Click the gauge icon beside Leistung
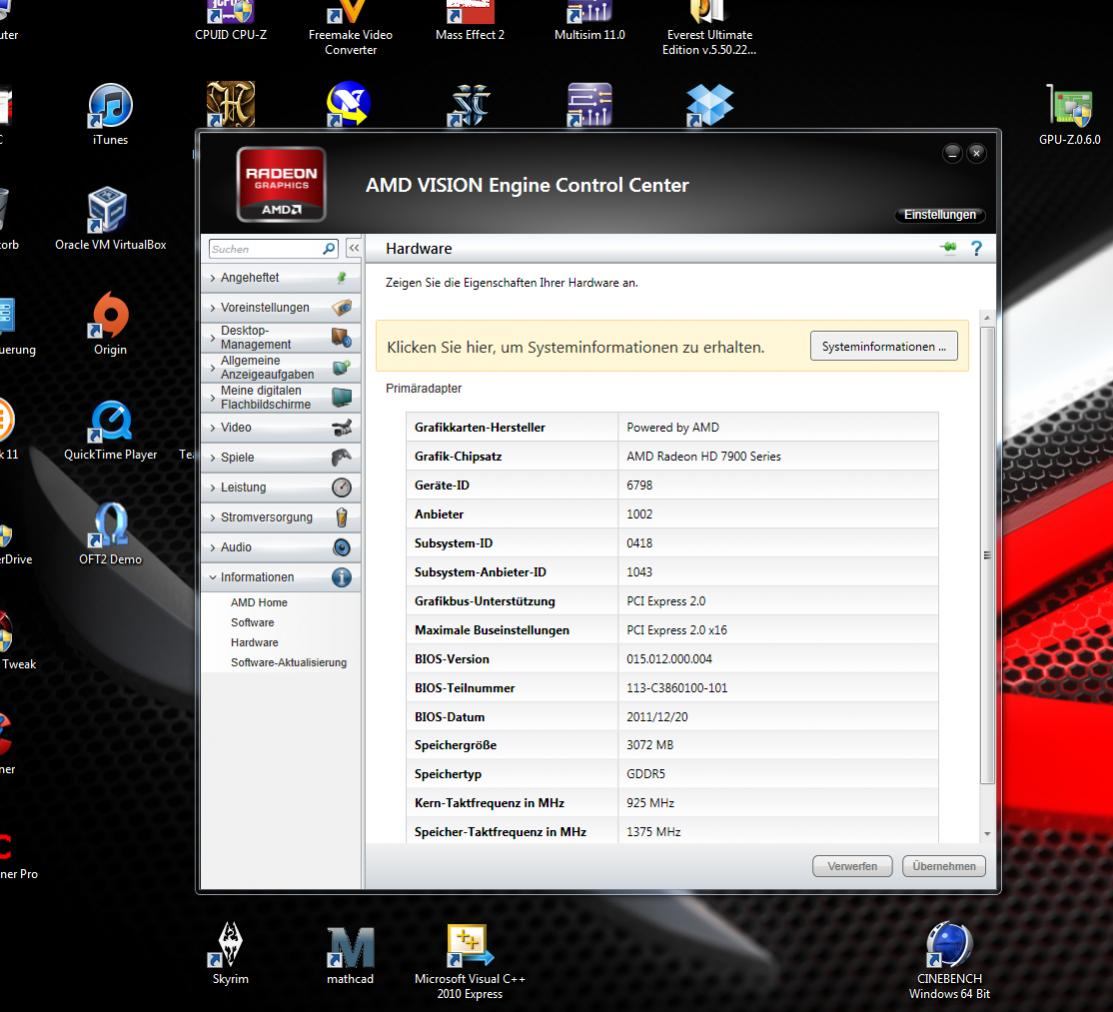 click(341, 488)
